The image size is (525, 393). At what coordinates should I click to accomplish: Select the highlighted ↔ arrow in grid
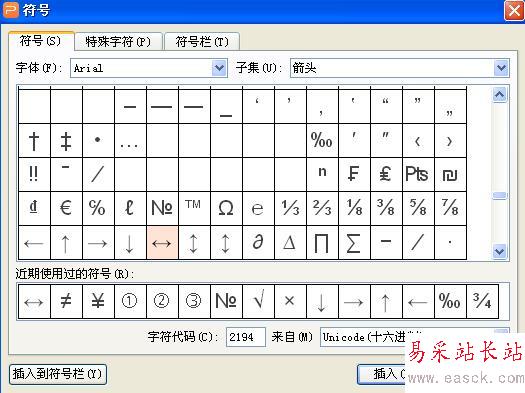(162, 242)
